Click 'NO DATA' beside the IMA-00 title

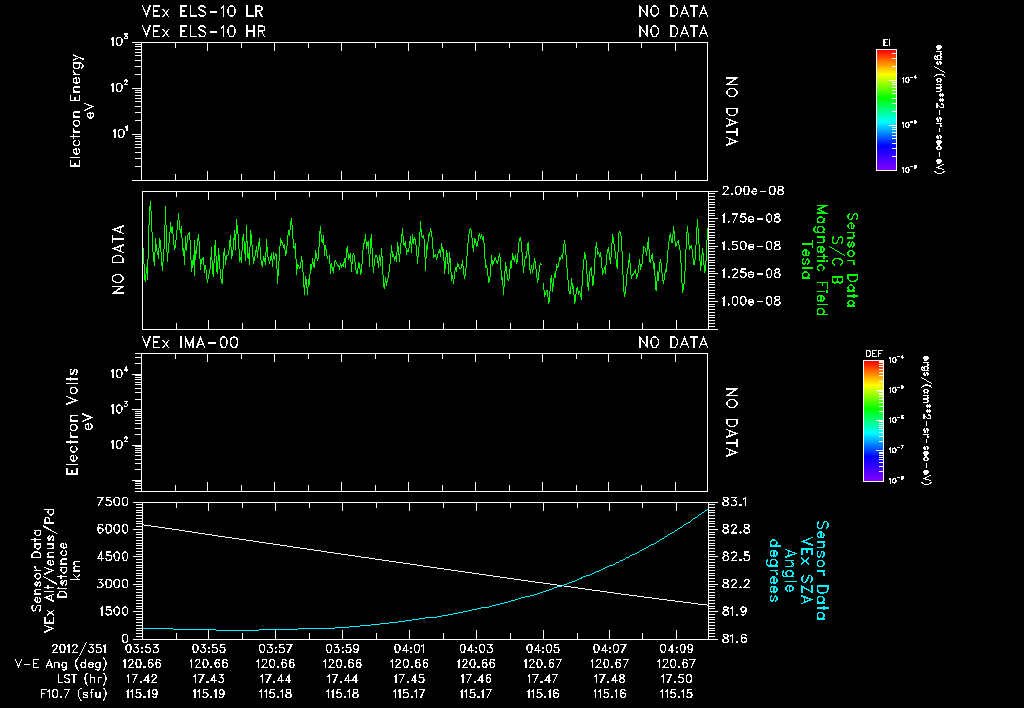[673, 342]
